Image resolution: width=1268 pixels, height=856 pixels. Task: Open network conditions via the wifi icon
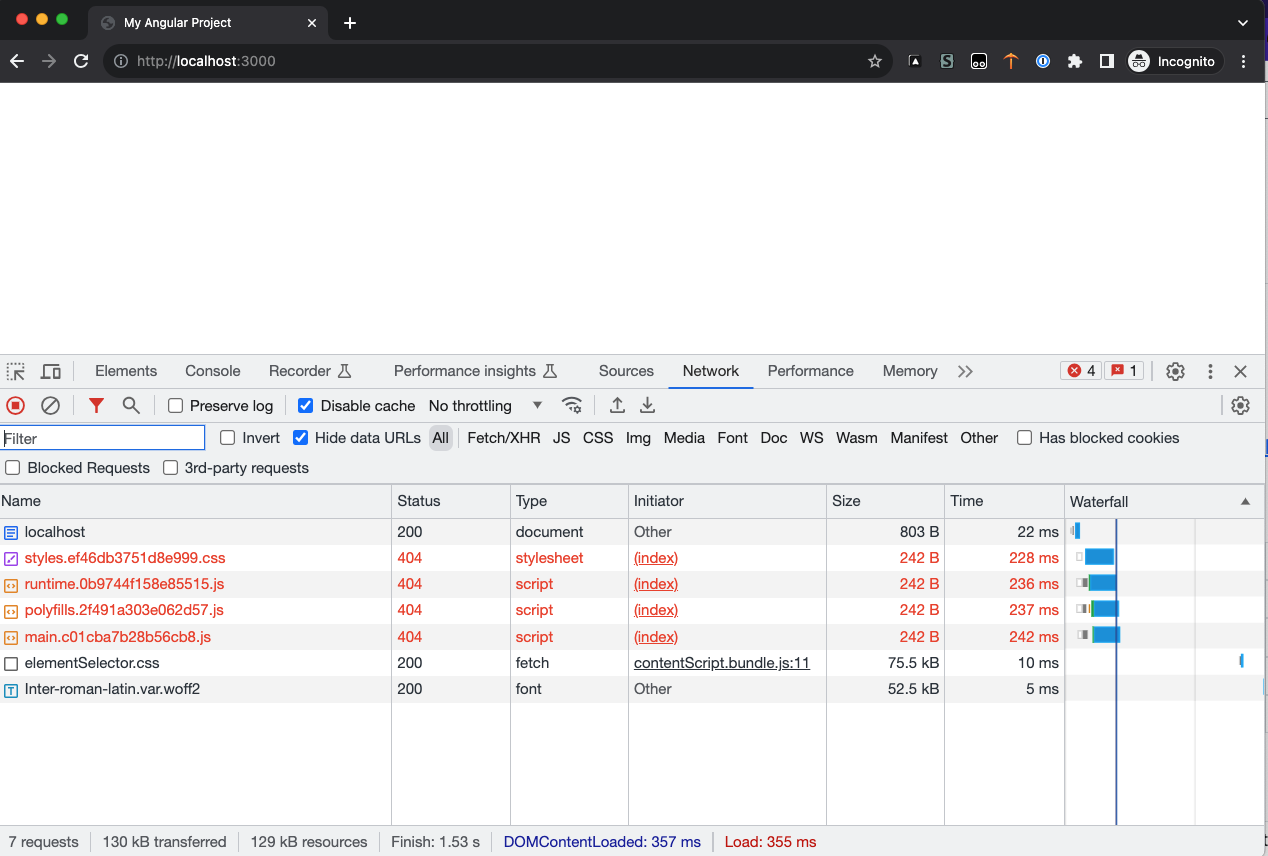pyautogui.click(x=572, y=405)
